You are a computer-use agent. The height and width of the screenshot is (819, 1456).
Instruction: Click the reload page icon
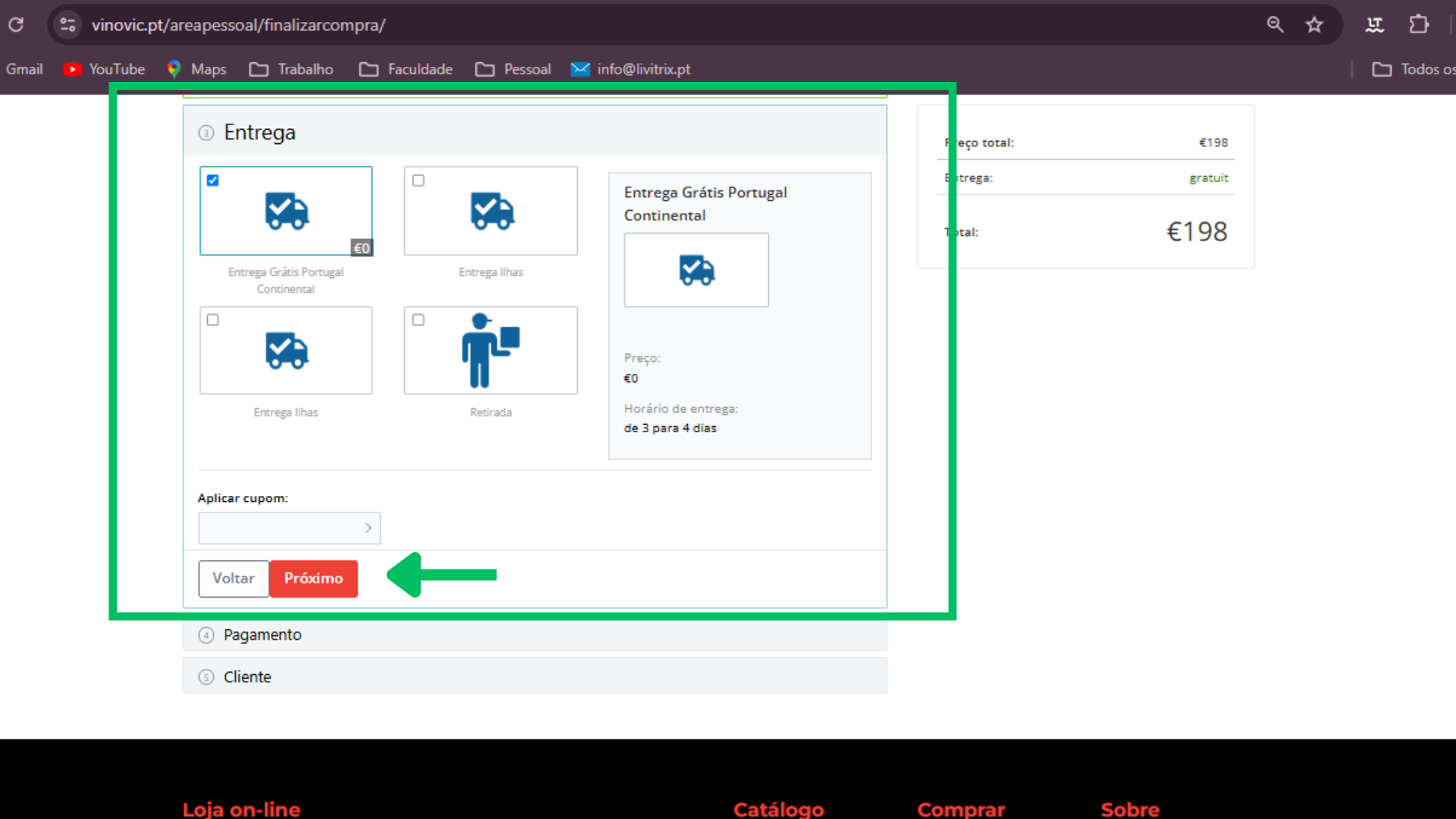[x=16, y=25]
